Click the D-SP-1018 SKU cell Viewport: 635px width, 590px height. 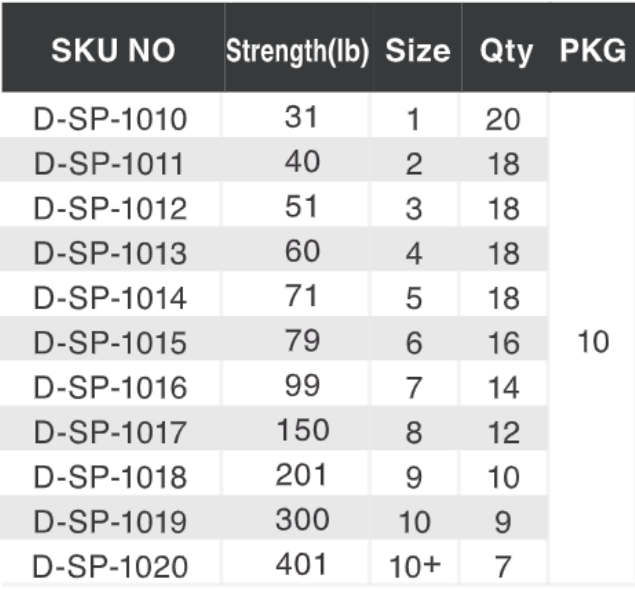(110, 476)
